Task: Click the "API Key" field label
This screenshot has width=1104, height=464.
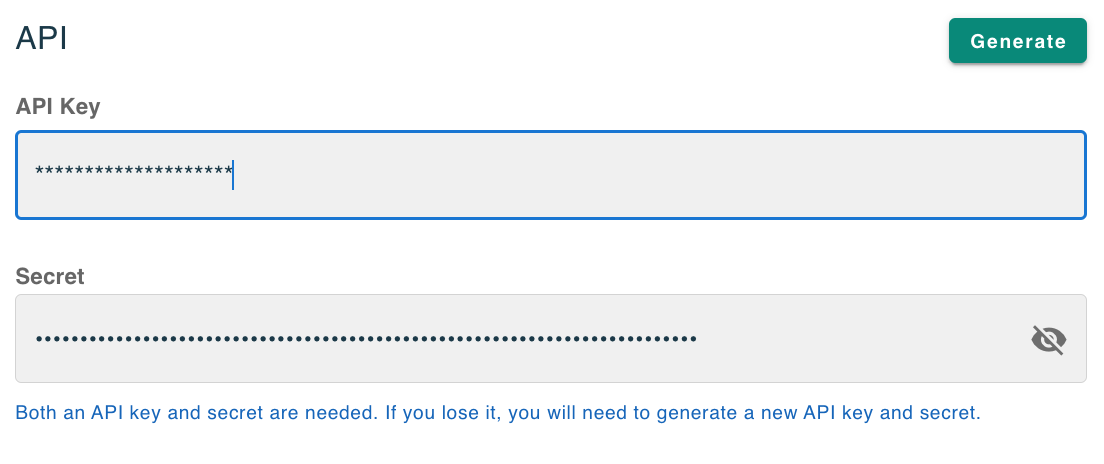Action: (58, 106)
